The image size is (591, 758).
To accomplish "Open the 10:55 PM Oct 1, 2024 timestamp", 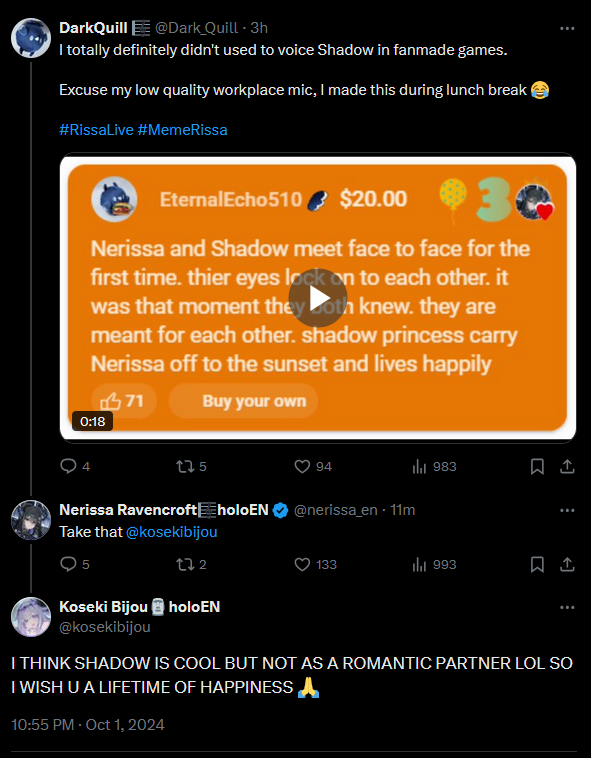I will click(87, 725).
